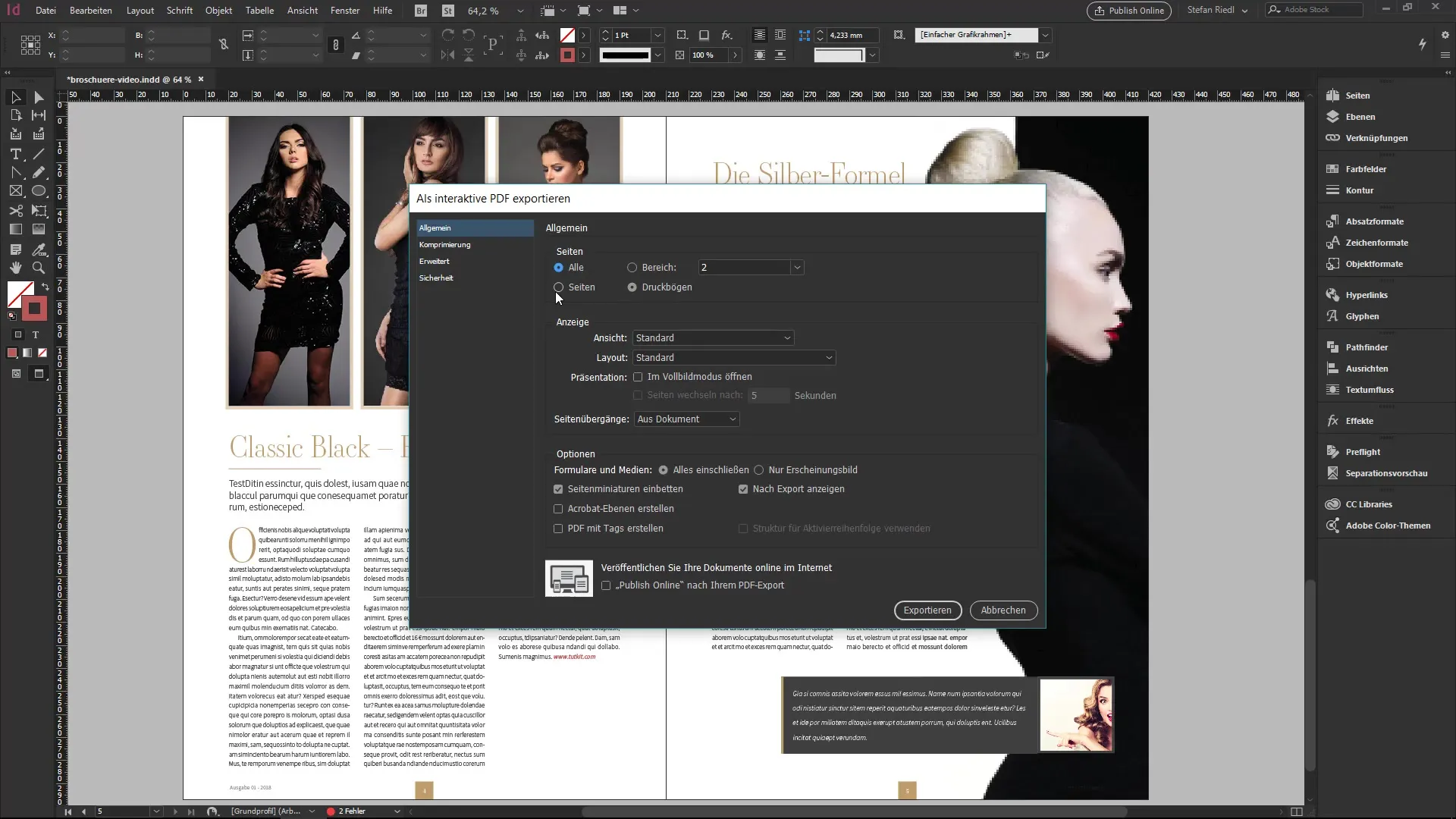
Task: Click the stroke color swatch in toolbox
Action: point(34,309)
